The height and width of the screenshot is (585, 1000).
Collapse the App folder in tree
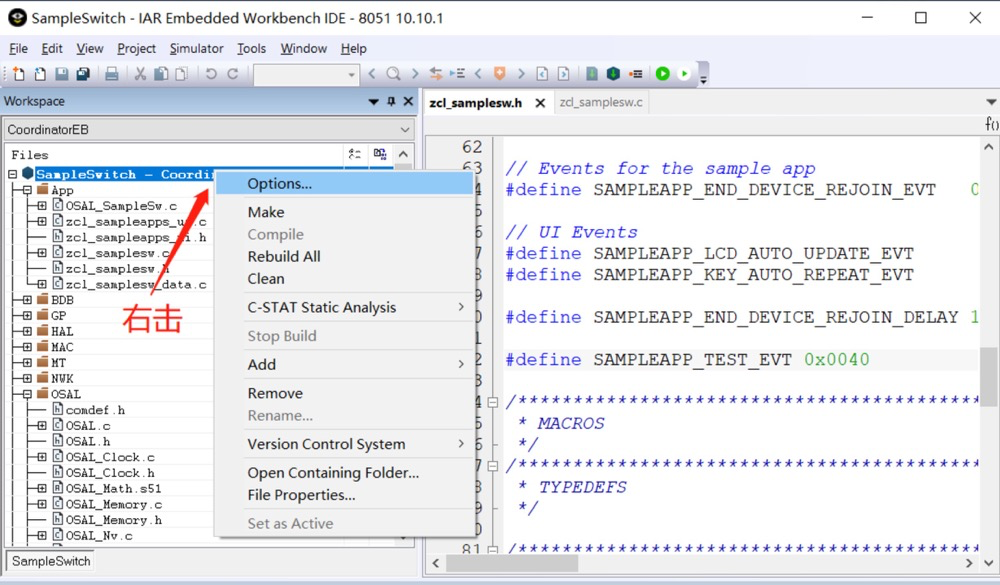pos(27,190)
